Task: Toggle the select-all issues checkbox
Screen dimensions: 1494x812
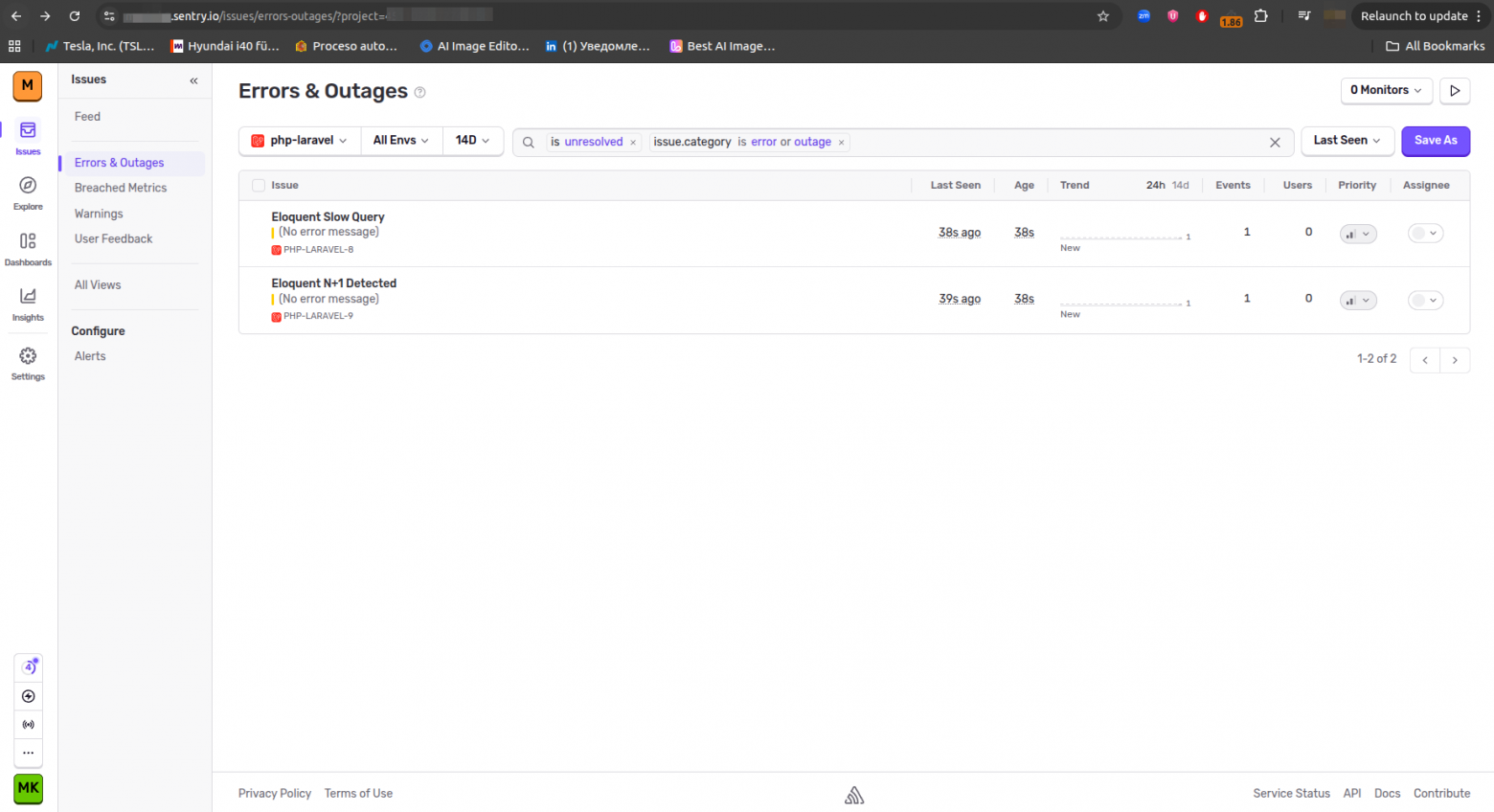Action: (257, 185)
